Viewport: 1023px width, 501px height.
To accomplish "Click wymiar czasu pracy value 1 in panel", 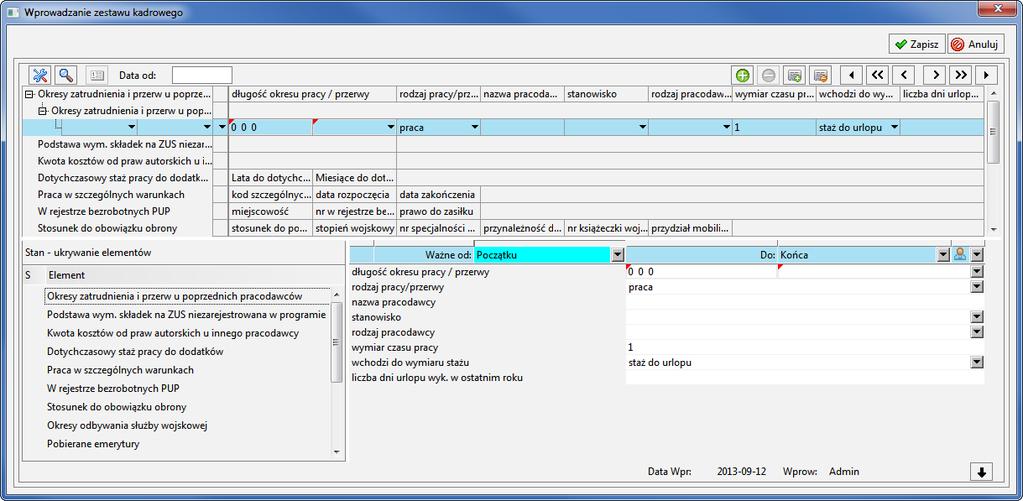I will [804, 347].
